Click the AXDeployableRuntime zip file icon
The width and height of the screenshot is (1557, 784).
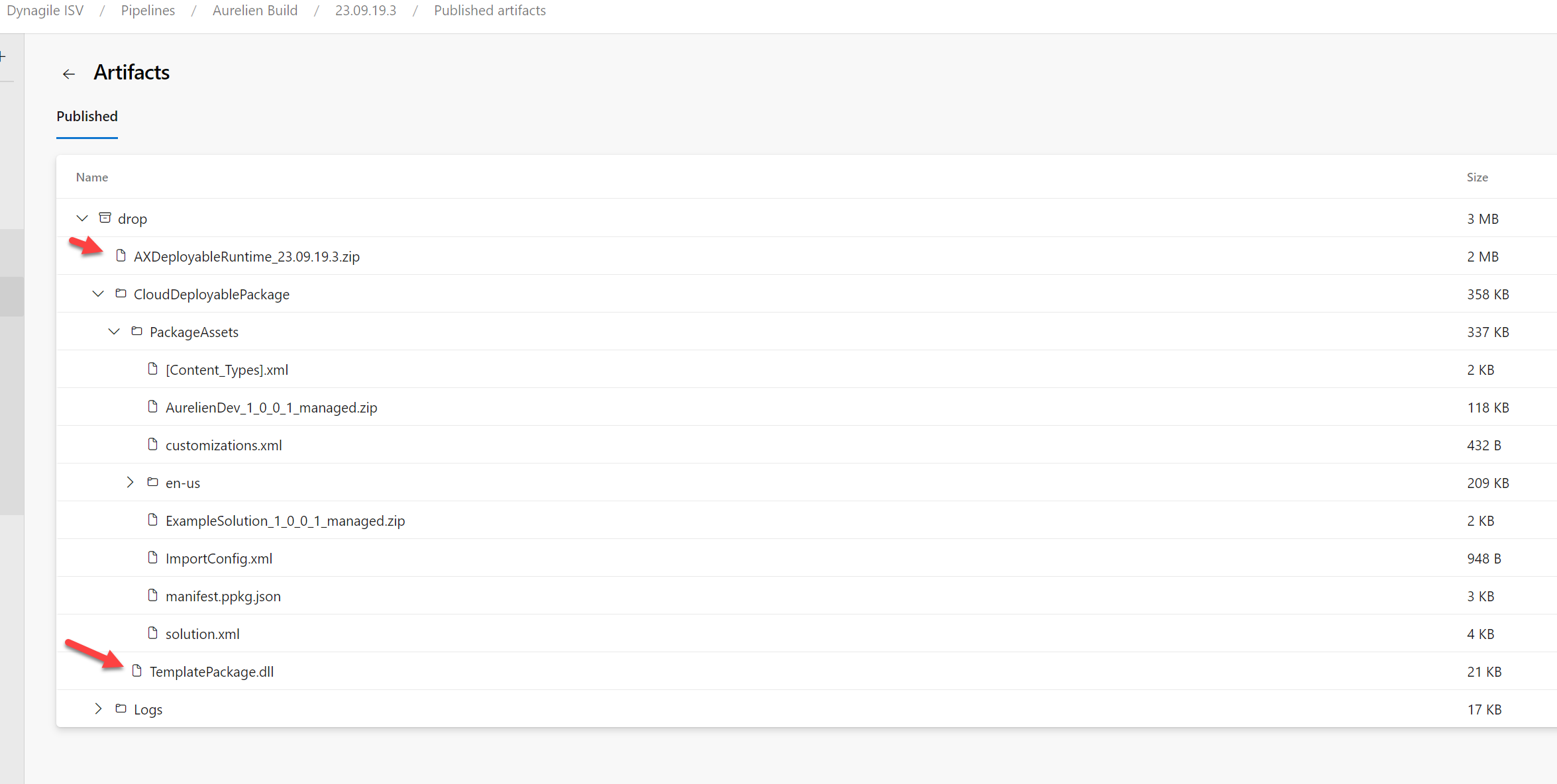click(121, 256)
